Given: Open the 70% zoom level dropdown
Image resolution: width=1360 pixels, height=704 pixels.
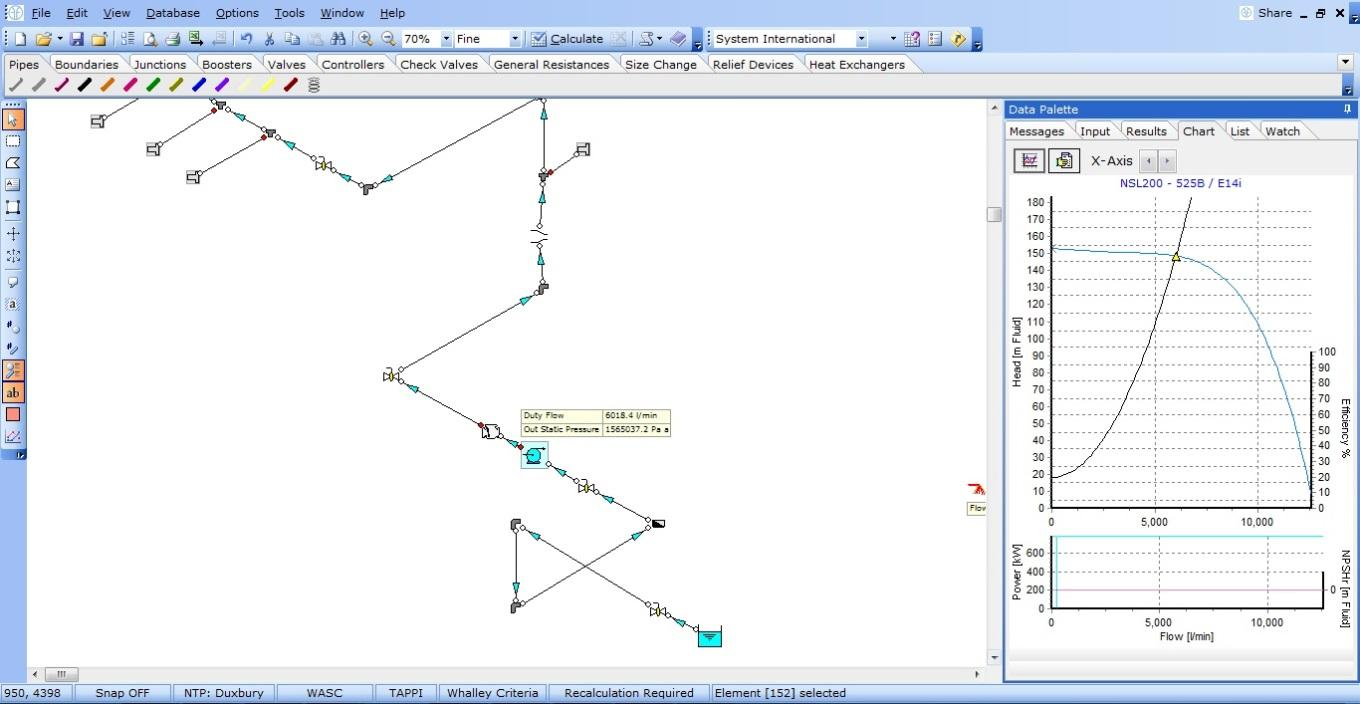Looking at the screenshot, I should click(x=446, y=39).
